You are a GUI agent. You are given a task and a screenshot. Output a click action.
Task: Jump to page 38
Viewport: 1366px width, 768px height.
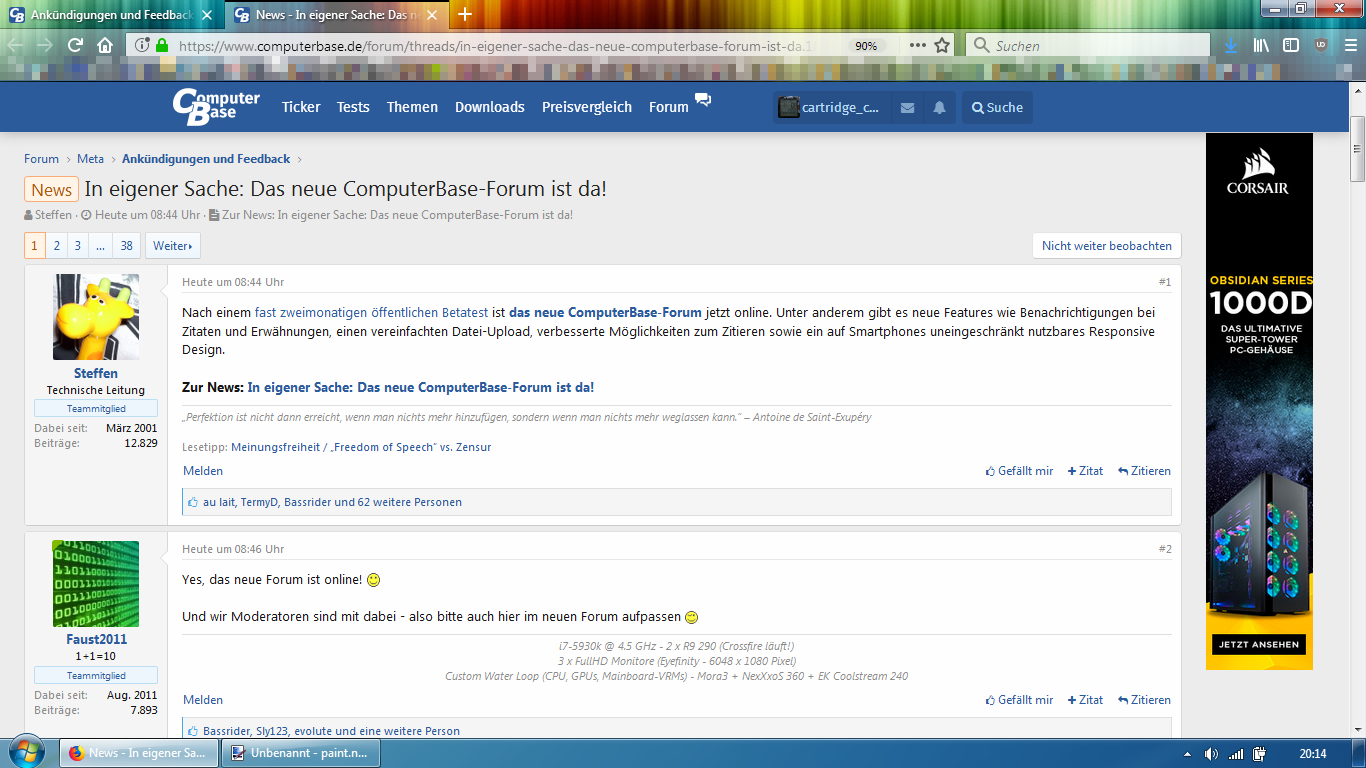tap(126, 246)
